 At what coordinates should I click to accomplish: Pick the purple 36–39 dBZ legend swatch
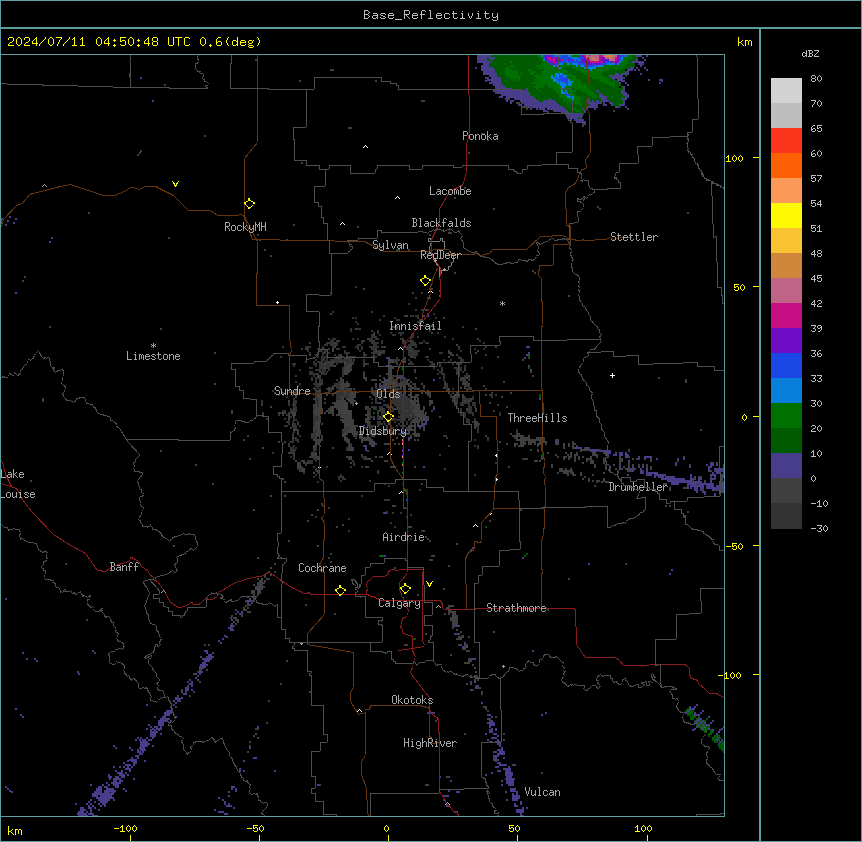point(786,341)
